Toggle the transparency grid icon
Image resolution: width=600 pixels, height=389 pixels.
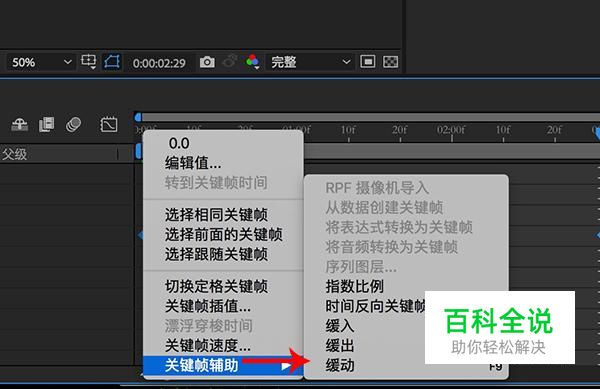(390, 62)
